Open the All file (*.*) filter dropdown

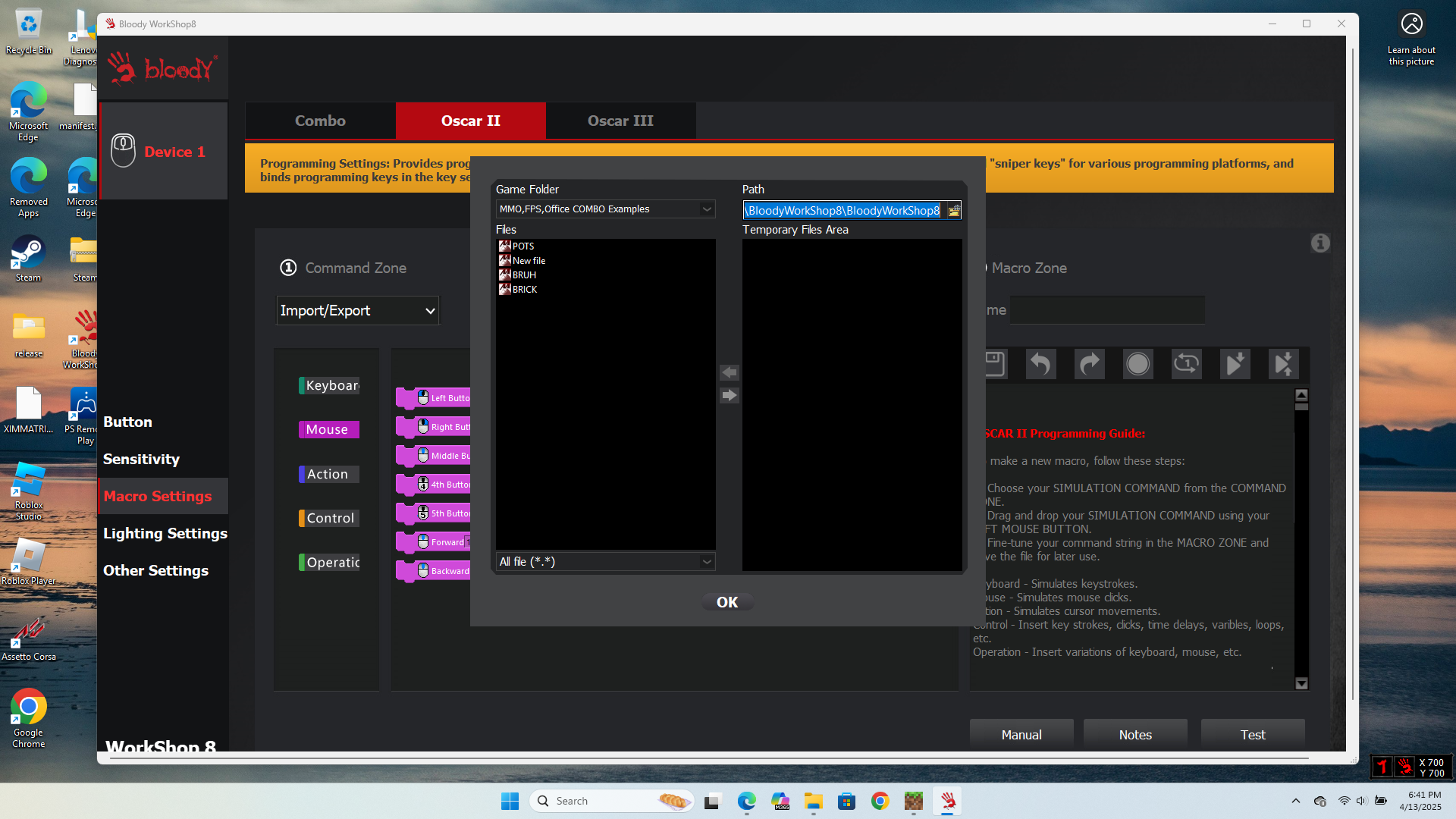tap(706, 562)
